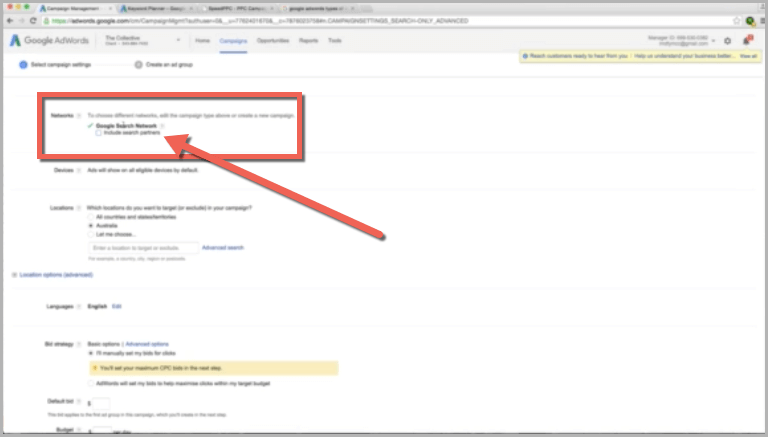Image resolution: width=768 pixels, height=437 pixels.
Task: Expand Location options (advanced) section
Action: coord(14,275)
